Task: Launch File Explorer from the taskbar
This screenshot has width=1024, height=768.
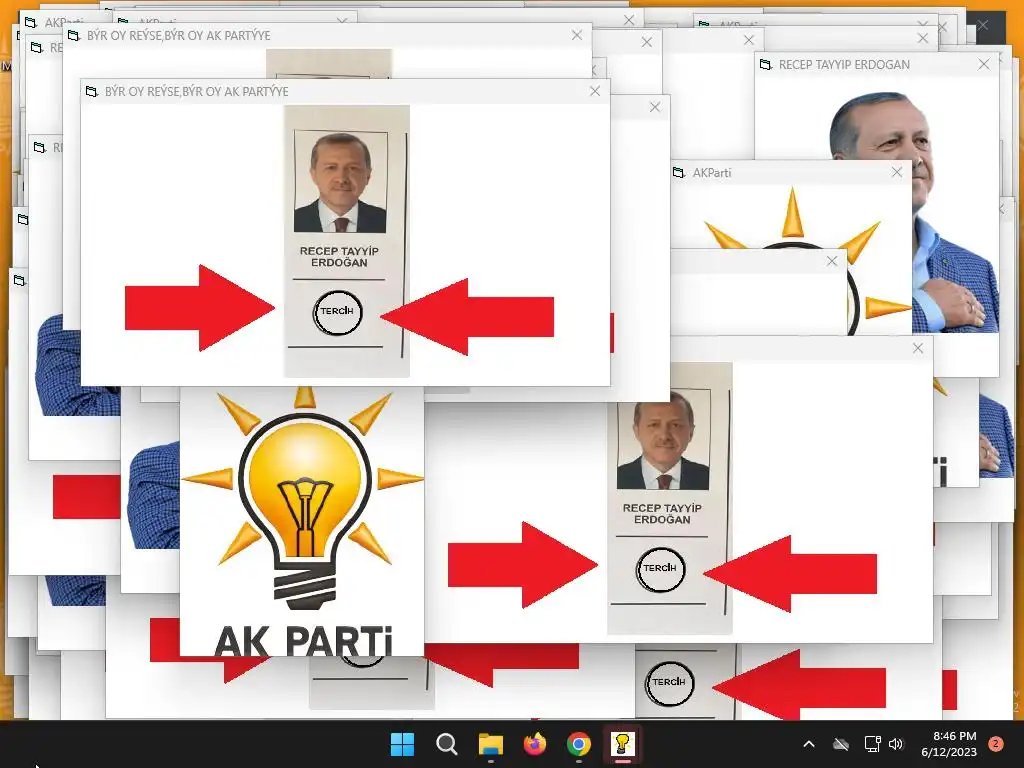Action: point(490,744)
